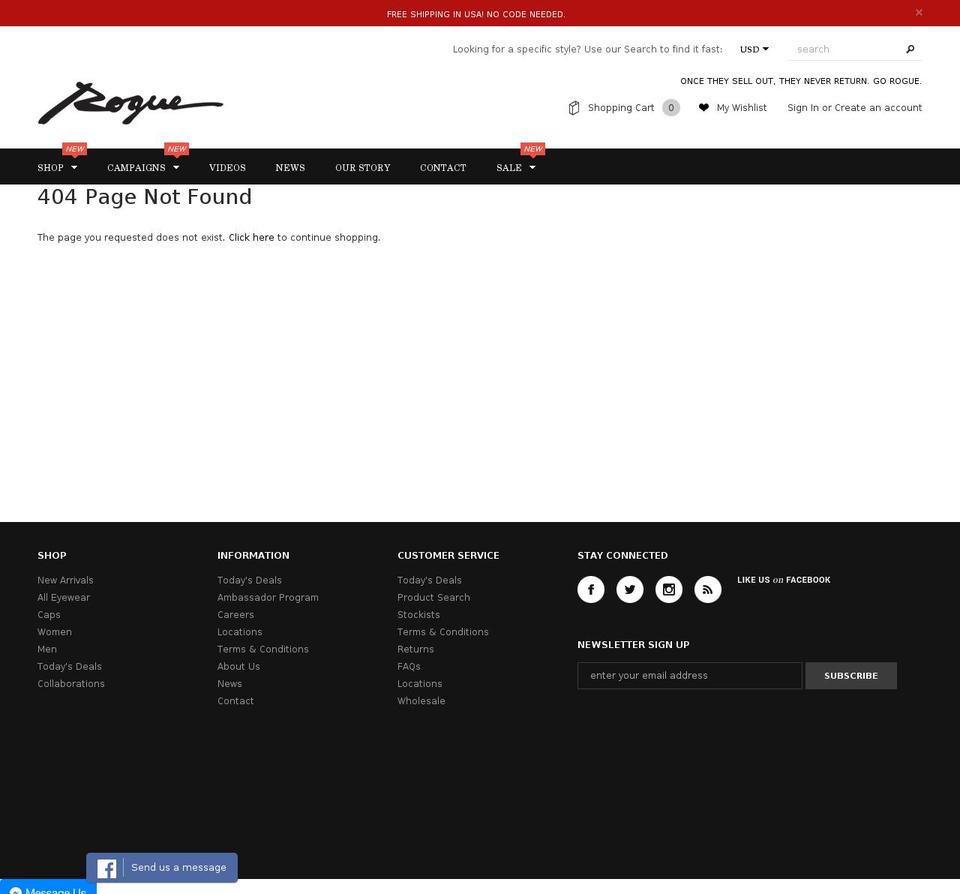Focus the search input field
The width and height of the screenshot is (960, 894).
pyautogui.click(x=847, y=49)
